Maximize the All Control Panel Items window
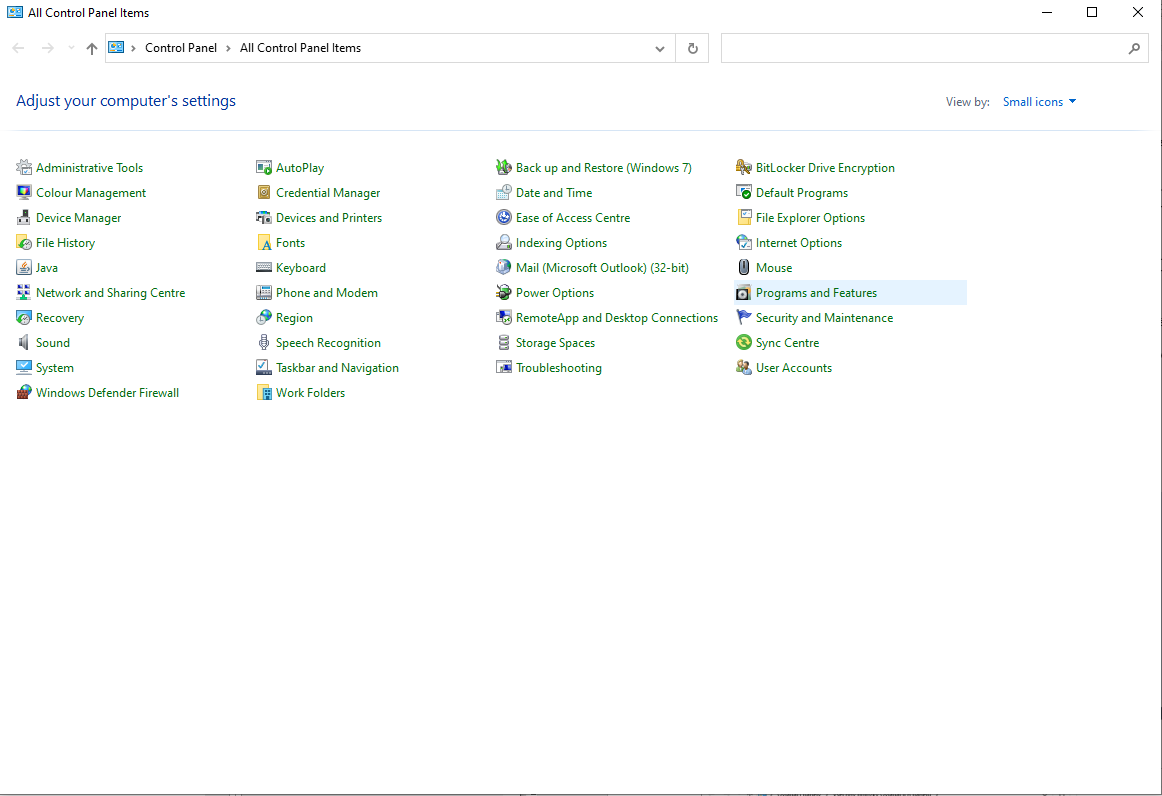The height and width of the screenshot is (796, 1162). 1092,12
